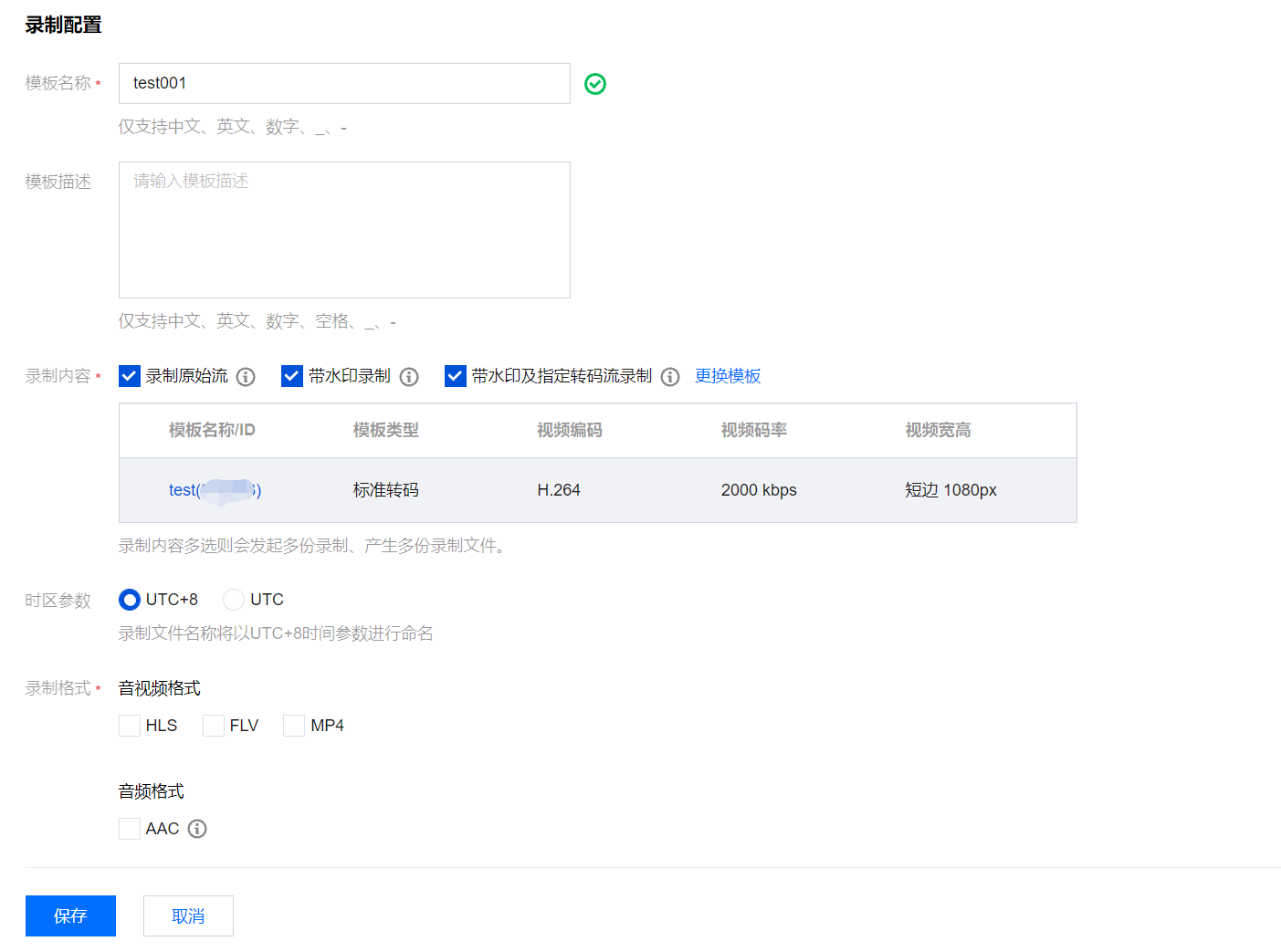Open the 更换模板 link
The image size is (1281, 952).
728,376
